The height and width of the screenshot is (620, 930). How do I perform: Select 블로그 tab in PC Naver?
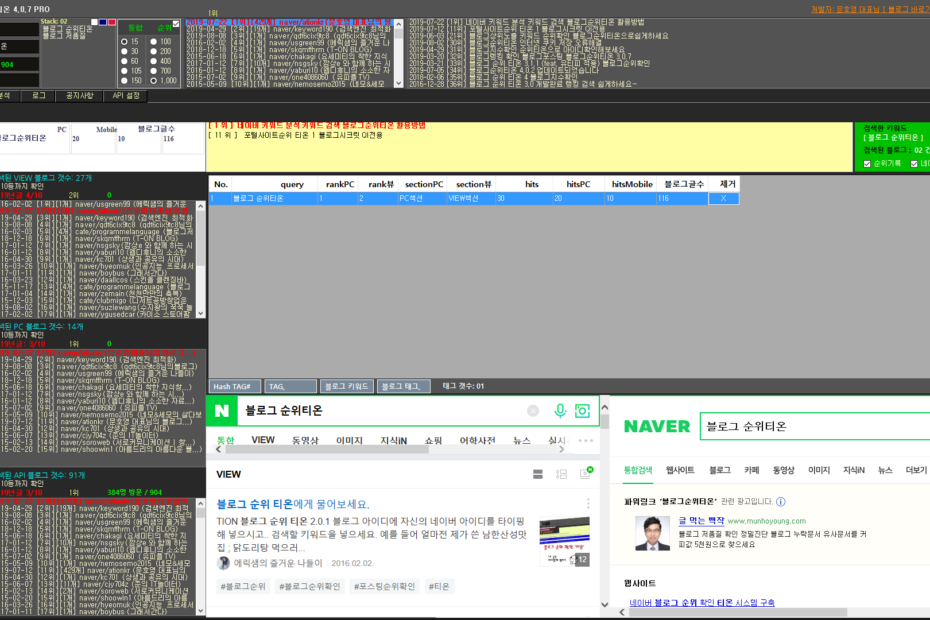click(x=719, y=470)
